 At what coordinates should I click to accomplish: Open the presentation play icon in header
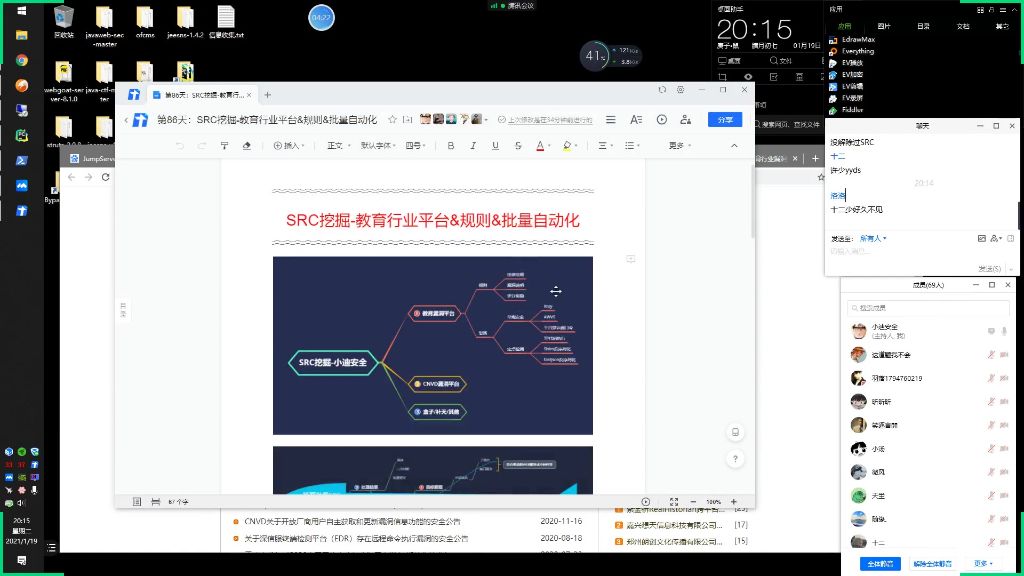point(662,120)
